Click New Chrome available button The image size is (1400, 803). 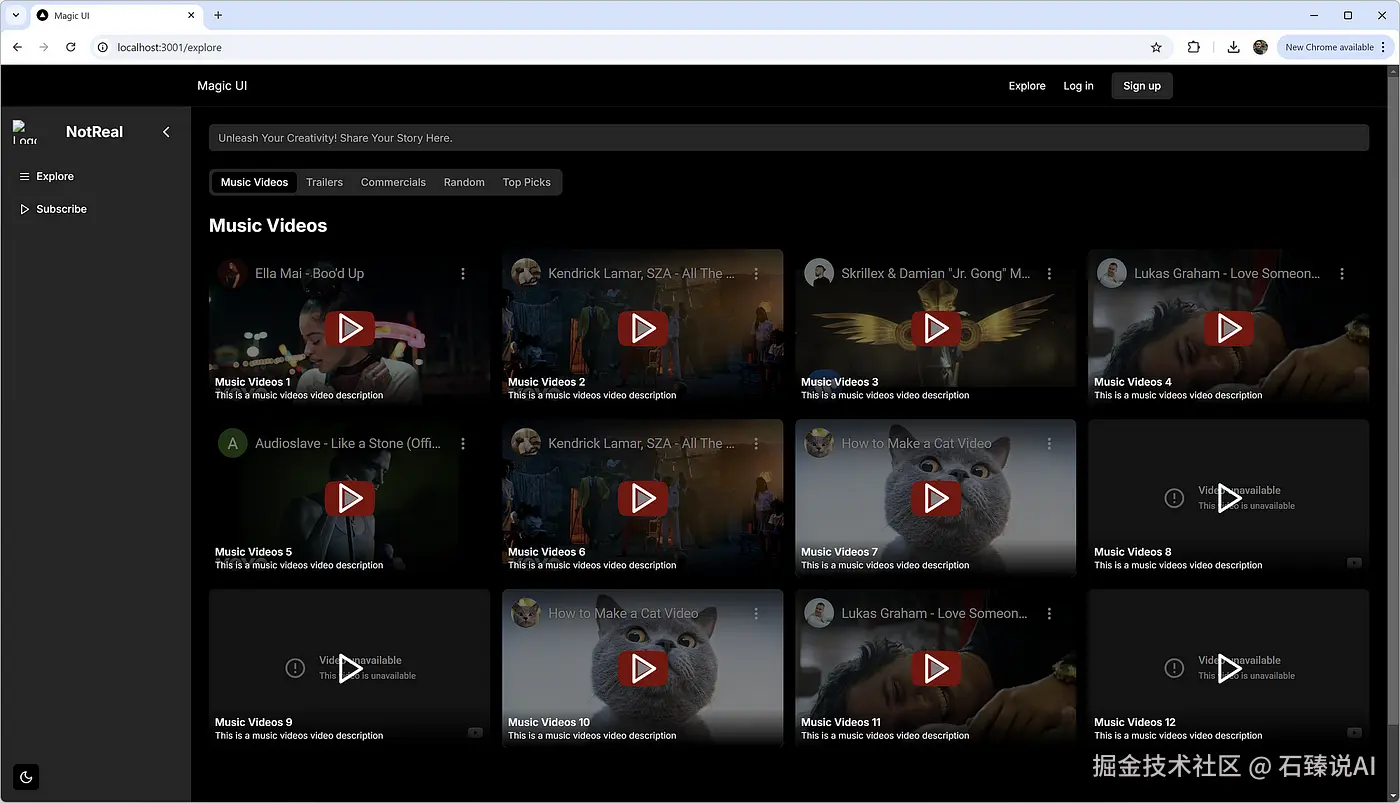(x=1335, y=47)
